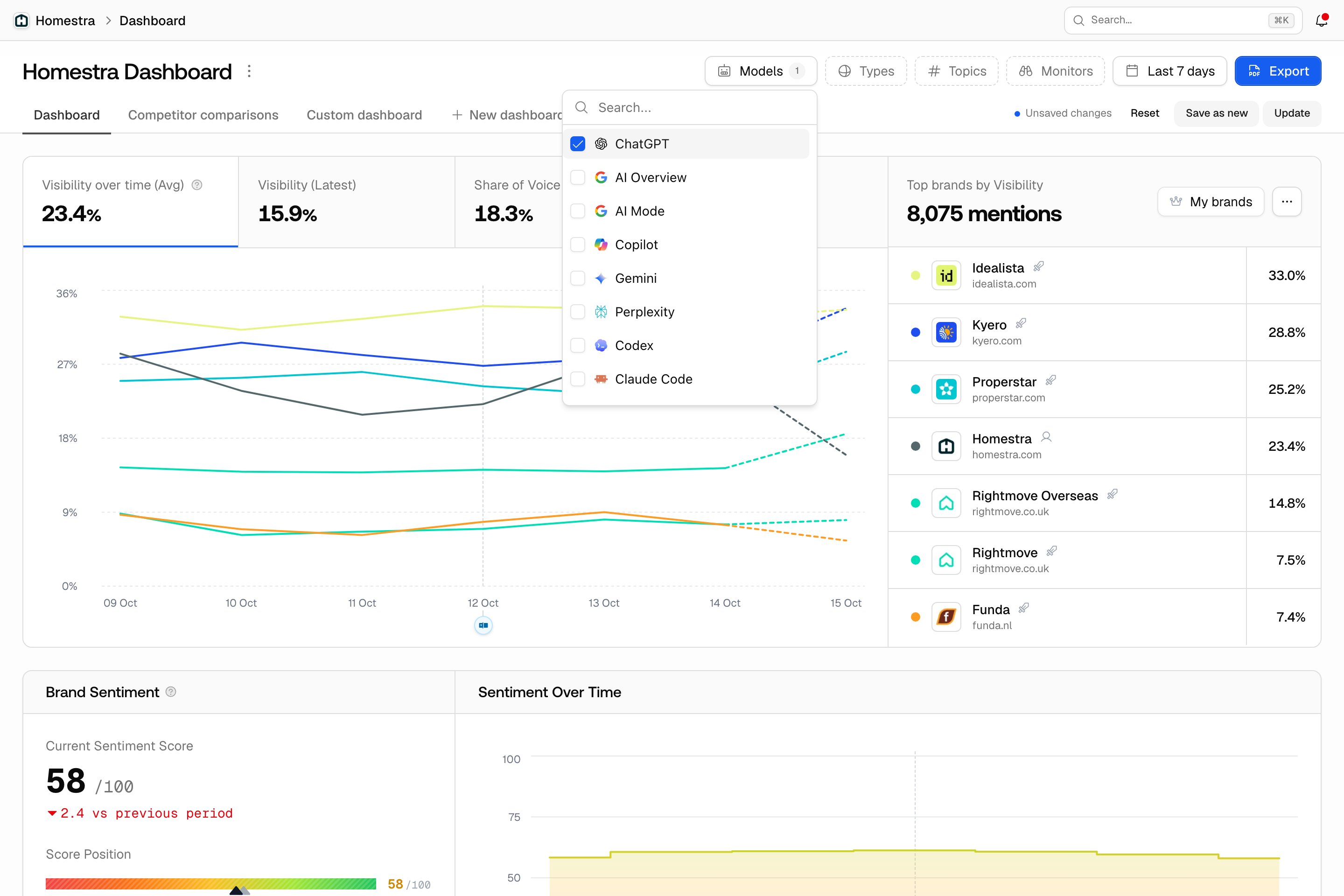
Task: Toggle the Models filter dropdown
Action: pos(761,71)
